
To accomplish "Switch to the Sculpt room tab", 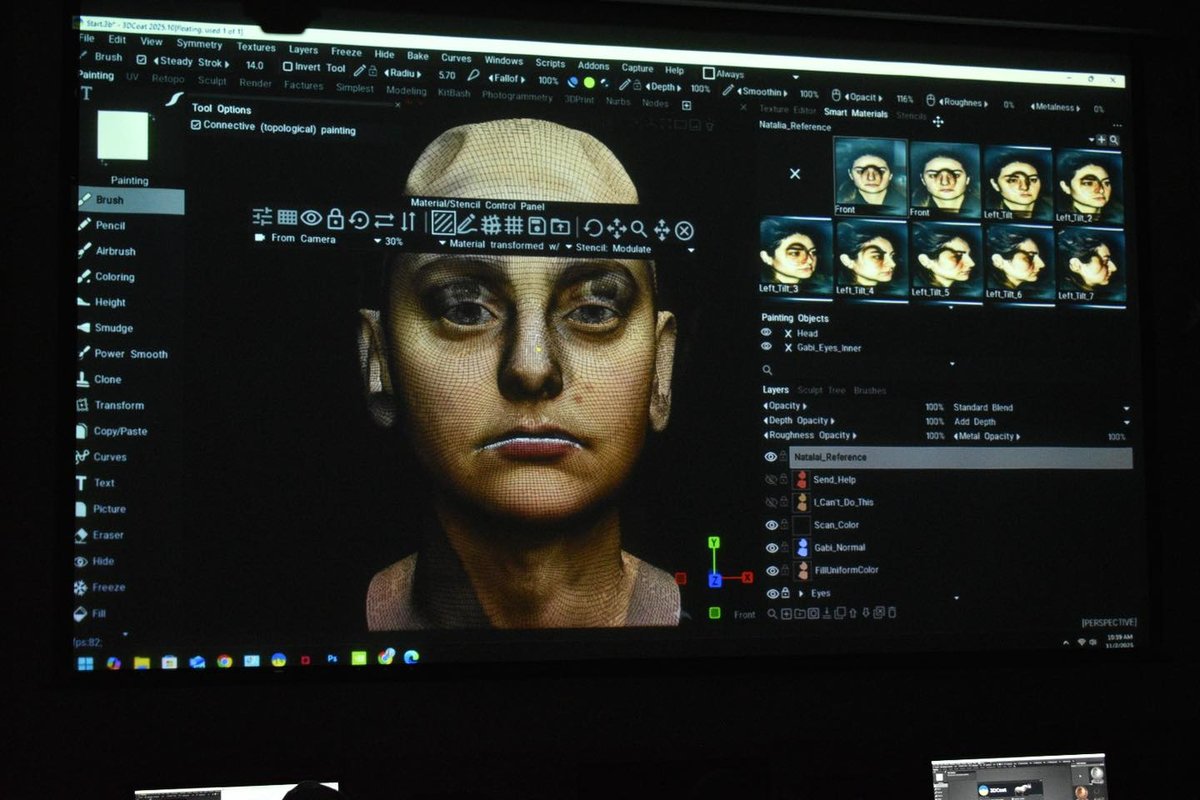I will tap(212, 81).
